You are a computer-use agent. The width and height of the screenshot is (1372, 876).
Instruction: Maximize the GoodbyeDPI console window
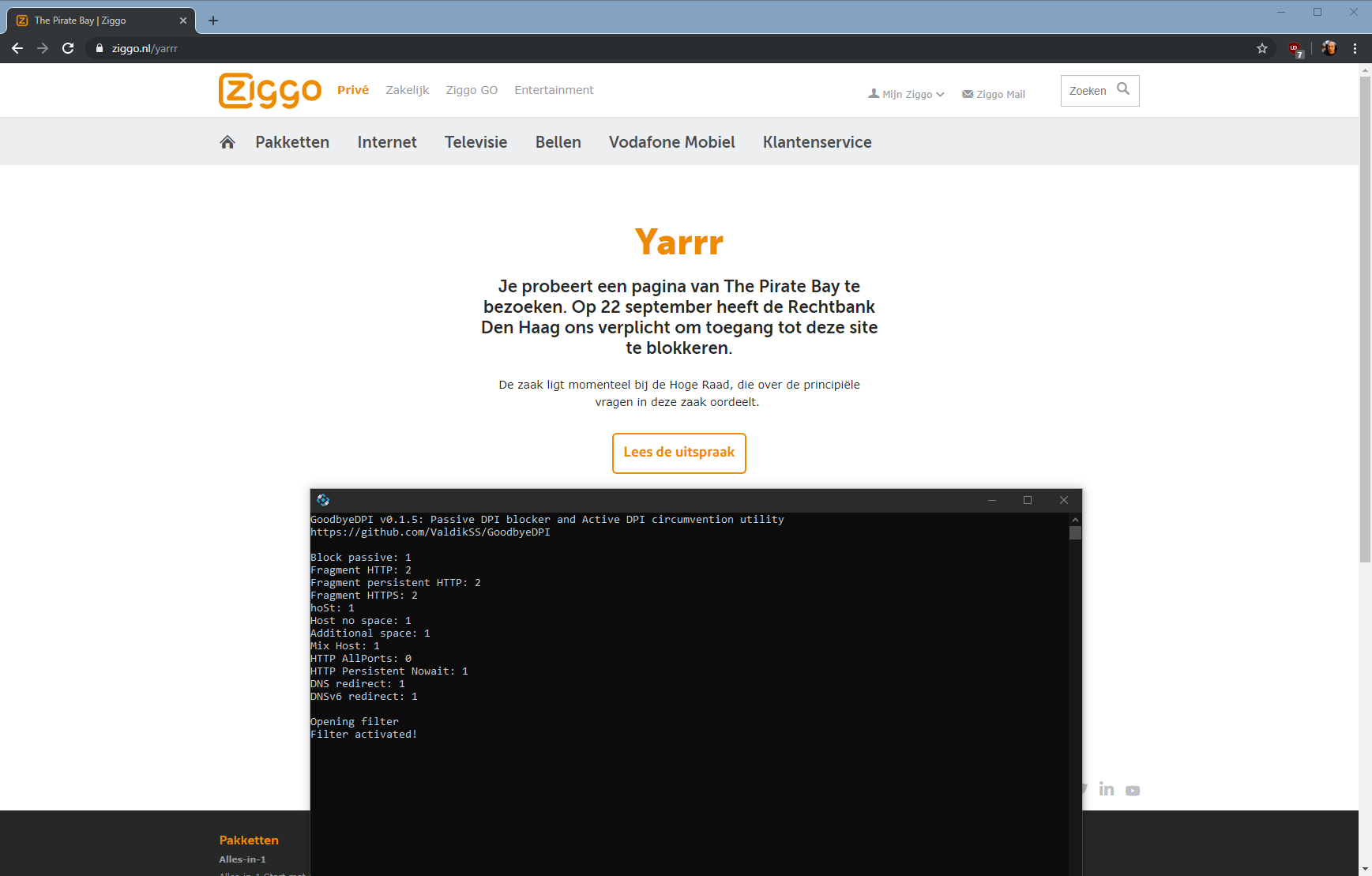click(1028, 500)
